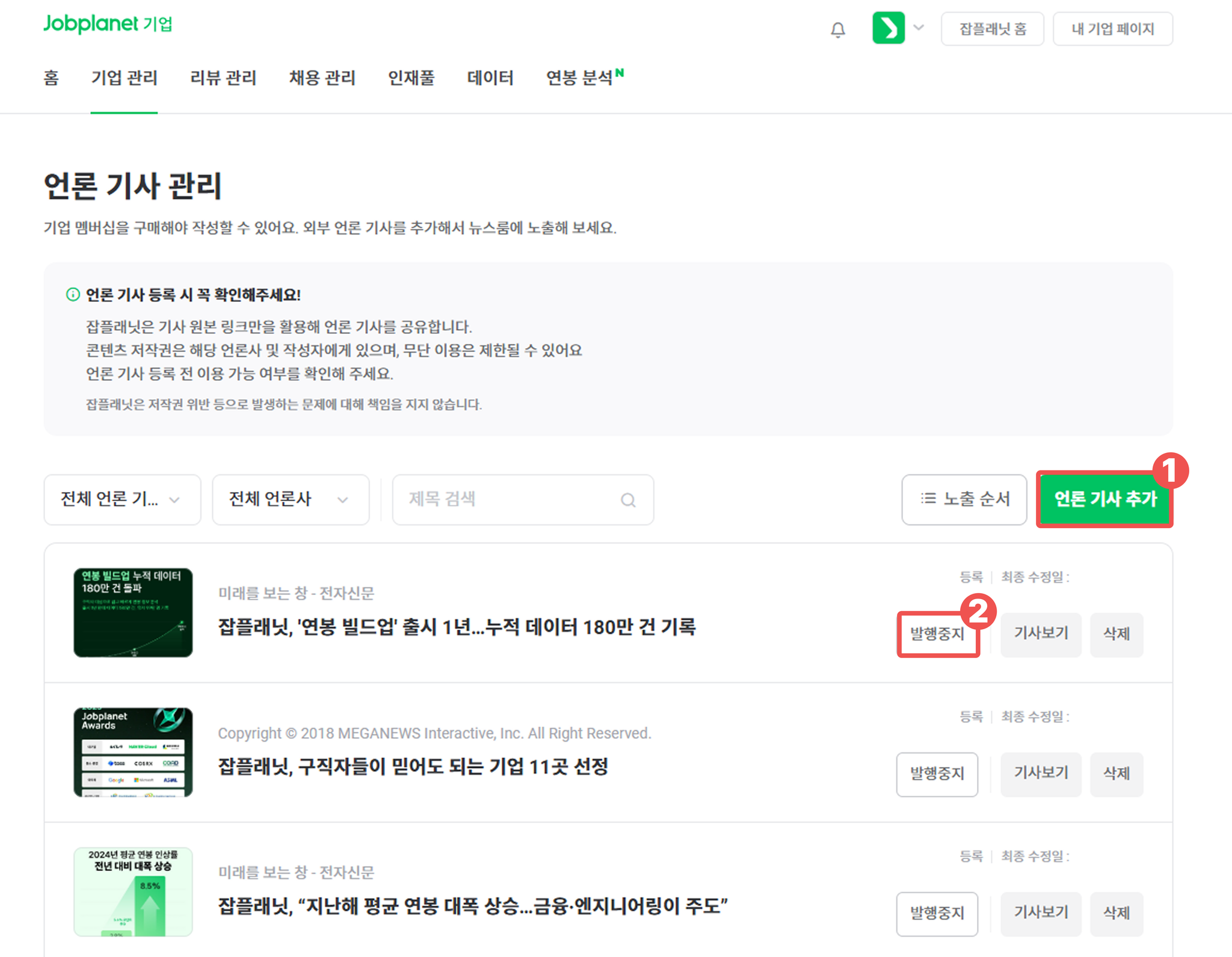
Task: Click 기사보기 for 평균 연봉 대폭 상승 article
Action: point(1041,914)
